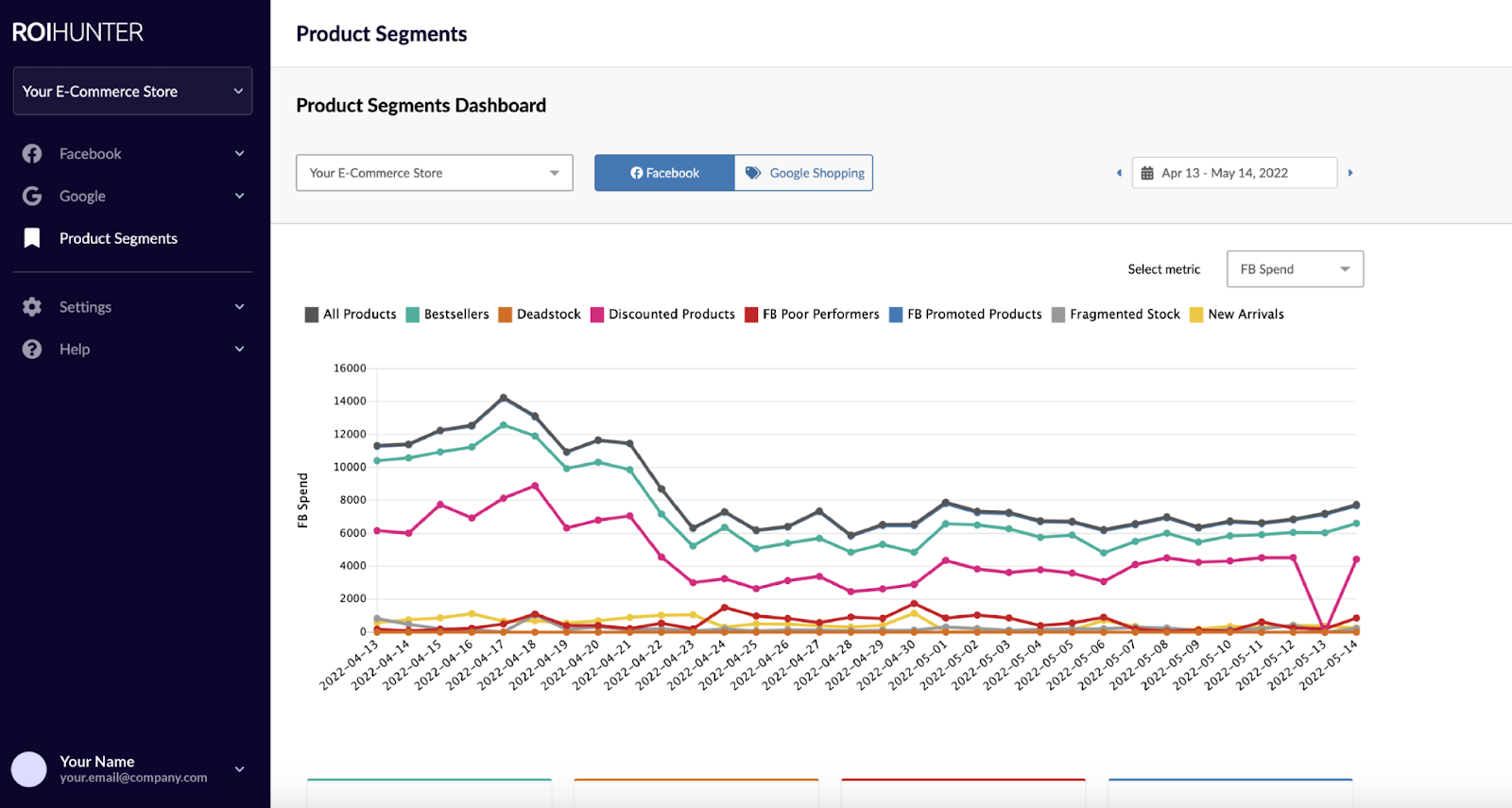Image resolution: width=1512 pixels, height=808 pixels.
Task: Advance to the next date range
Action: click(x=1350, y=173)
